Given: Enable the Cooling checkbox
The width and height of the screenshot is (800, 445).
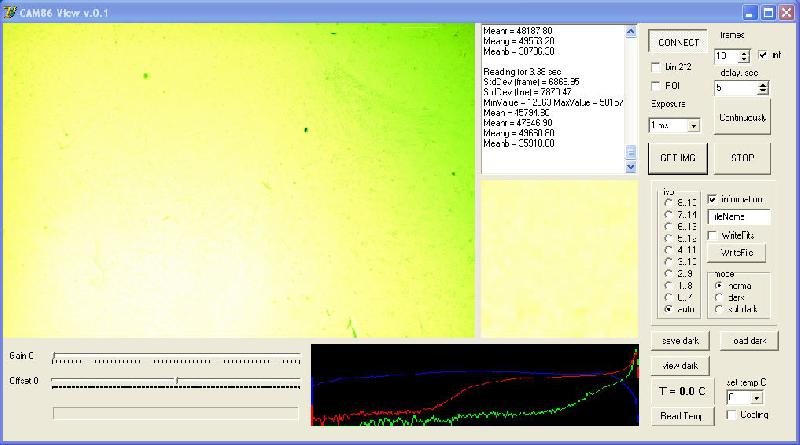Looking at the screenshot, I should pyautogui.click(x=731, y=415).
